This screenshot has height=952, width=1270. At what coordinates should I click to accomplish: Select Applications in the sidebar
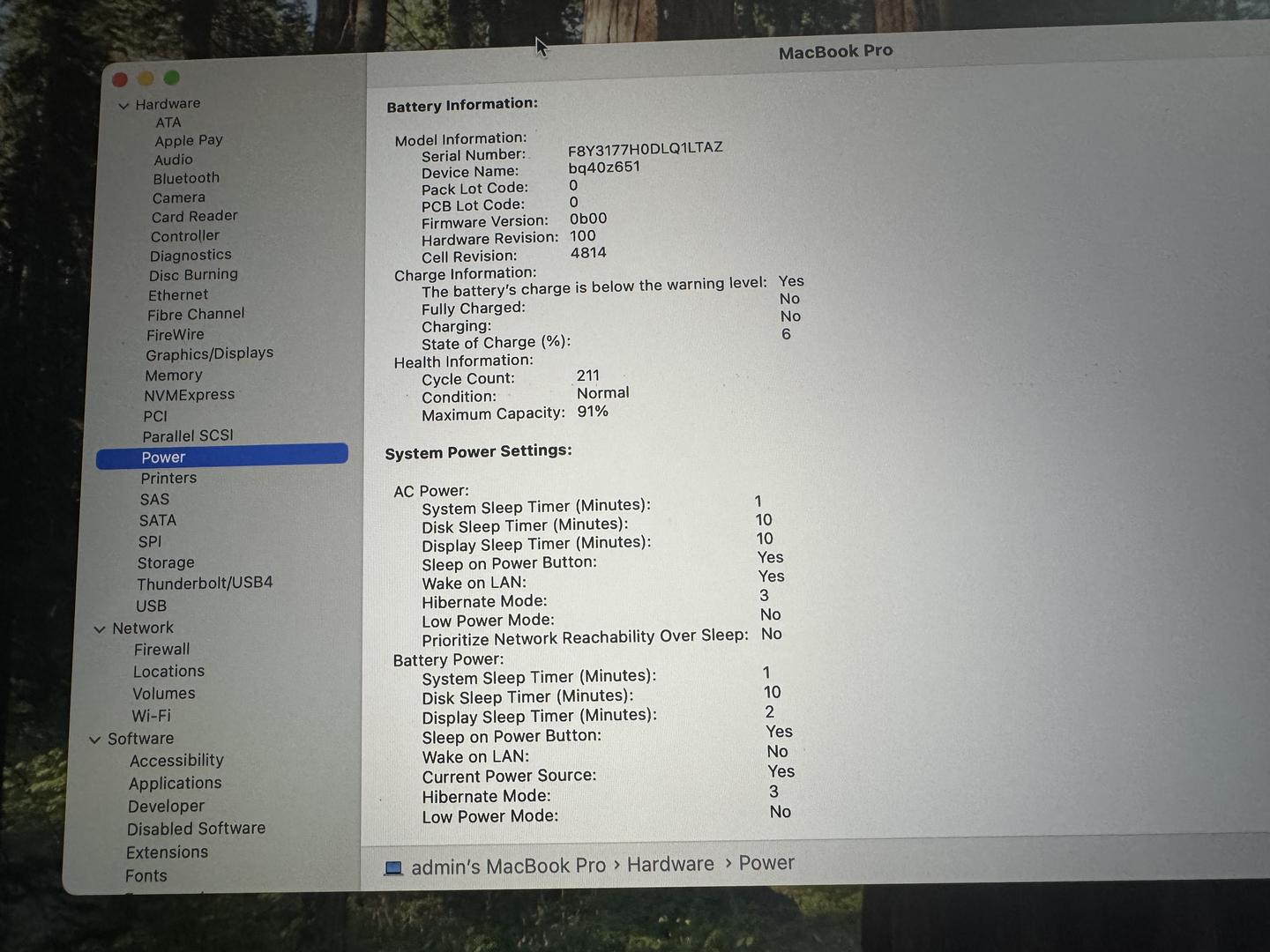point(175,784)
